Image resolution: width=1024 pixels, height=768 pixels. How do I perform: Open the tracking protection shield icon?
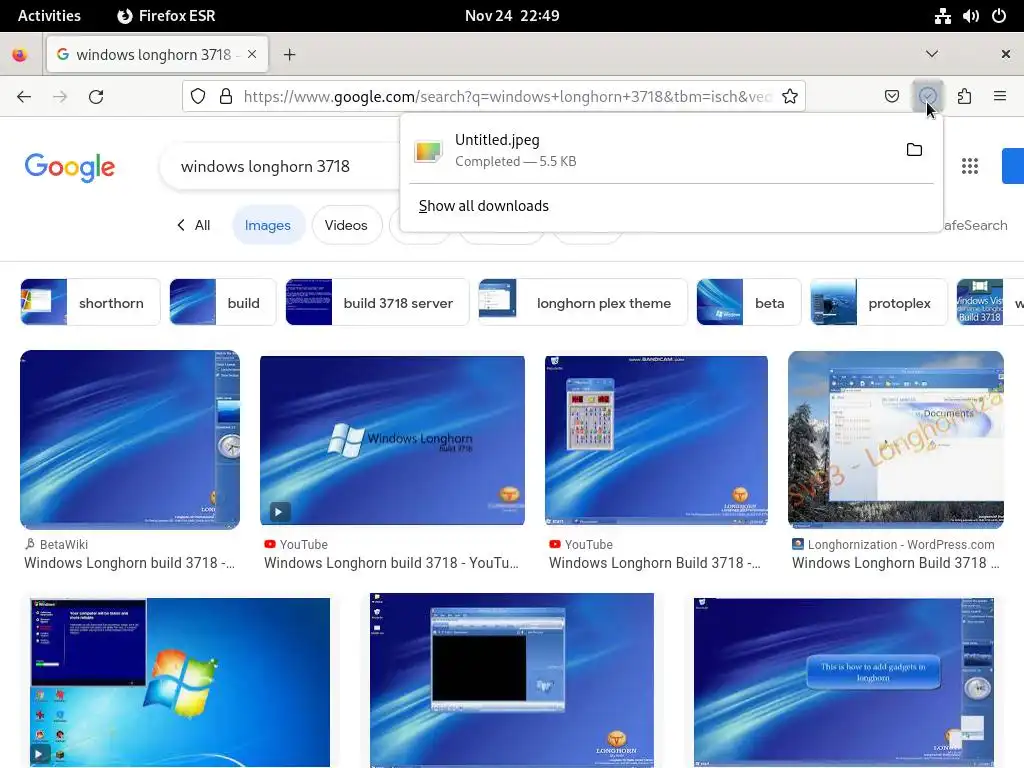click(198, 97)
